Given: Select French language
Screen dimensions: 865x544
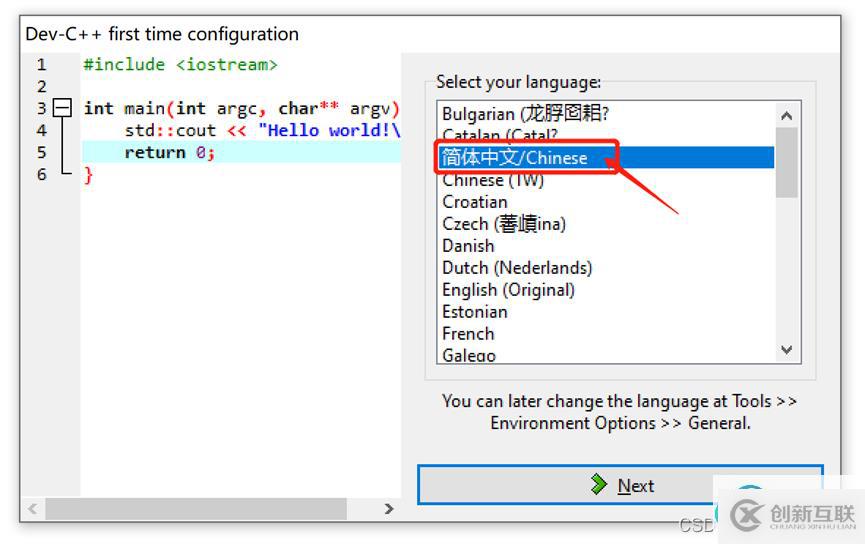Looking at the screenshot, I should [606, 334].
